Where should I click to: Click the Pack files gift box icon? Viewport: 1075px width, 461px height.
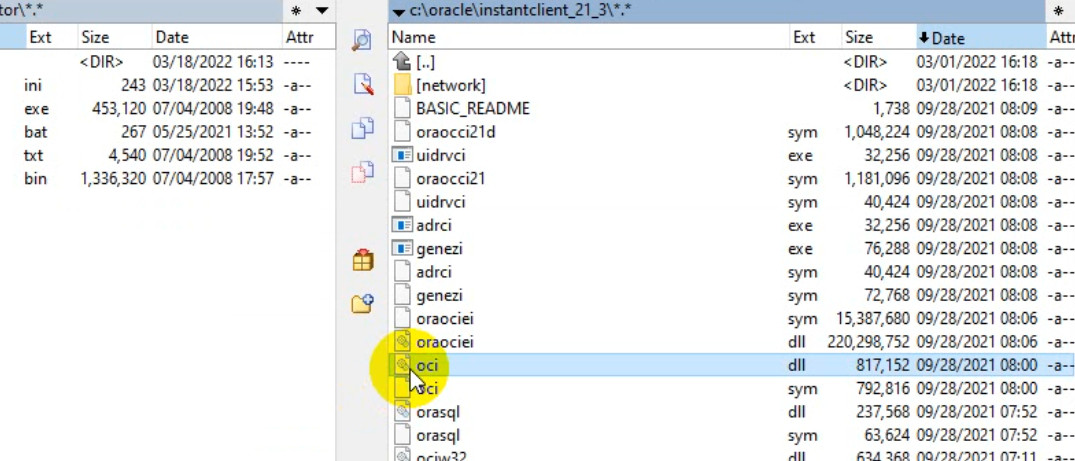(363, 260)
